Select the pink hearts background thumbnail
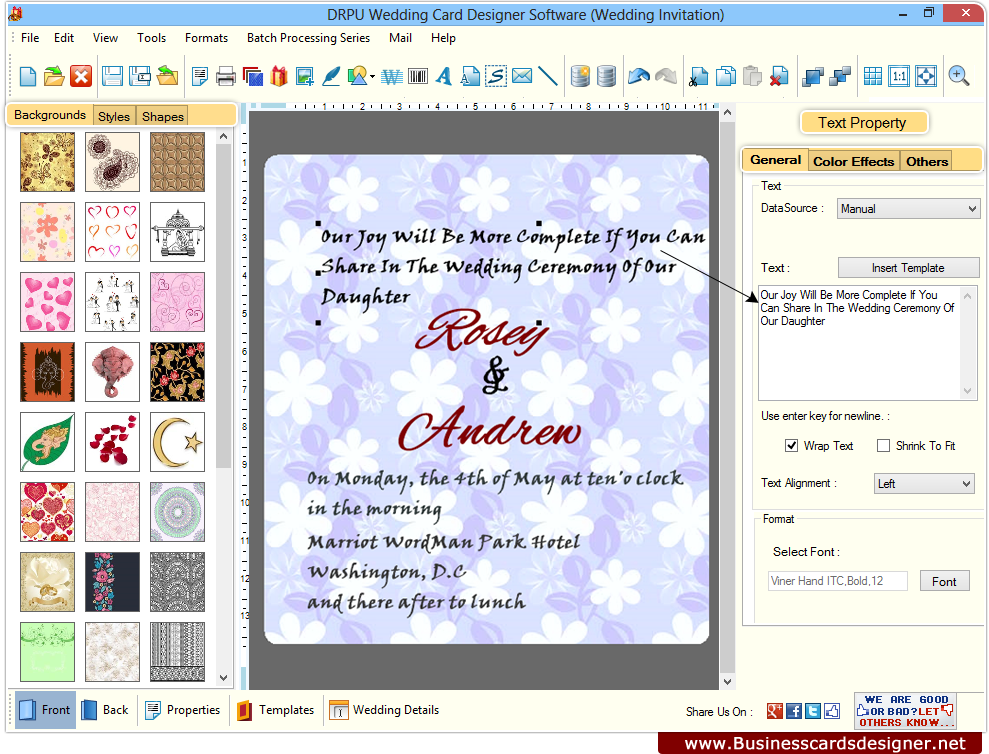Screen dimensions: 989x754 click(47, 302)
